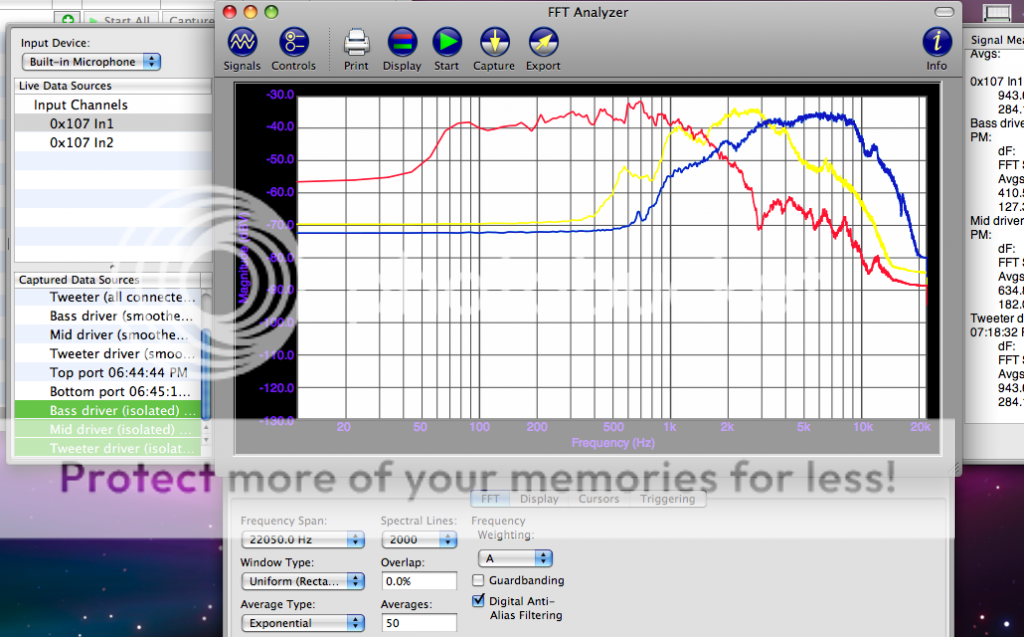The width and height of the screenshot is (1024, 637).
Task: Enable Guardbanding
Action: point(477,580)
